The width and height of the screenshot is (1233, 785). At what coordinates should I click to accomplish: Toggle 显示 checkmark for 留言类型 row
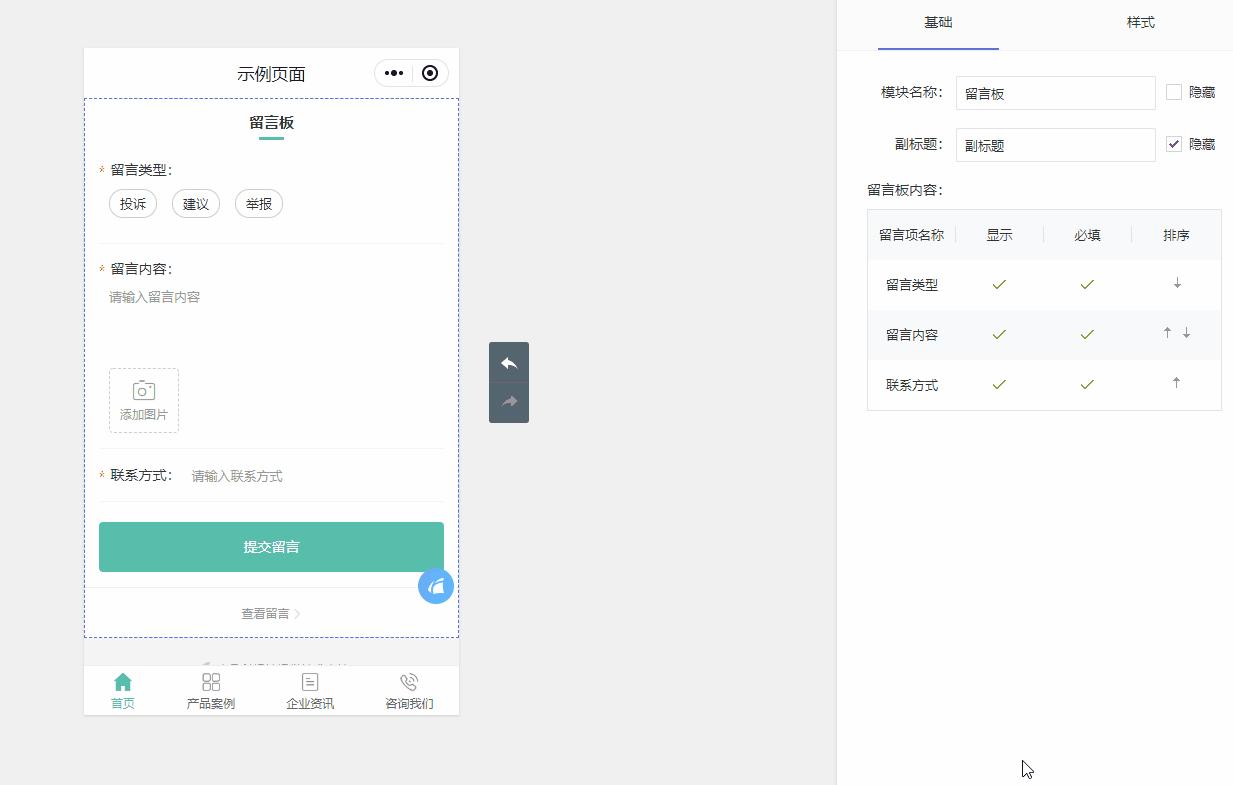998,284
